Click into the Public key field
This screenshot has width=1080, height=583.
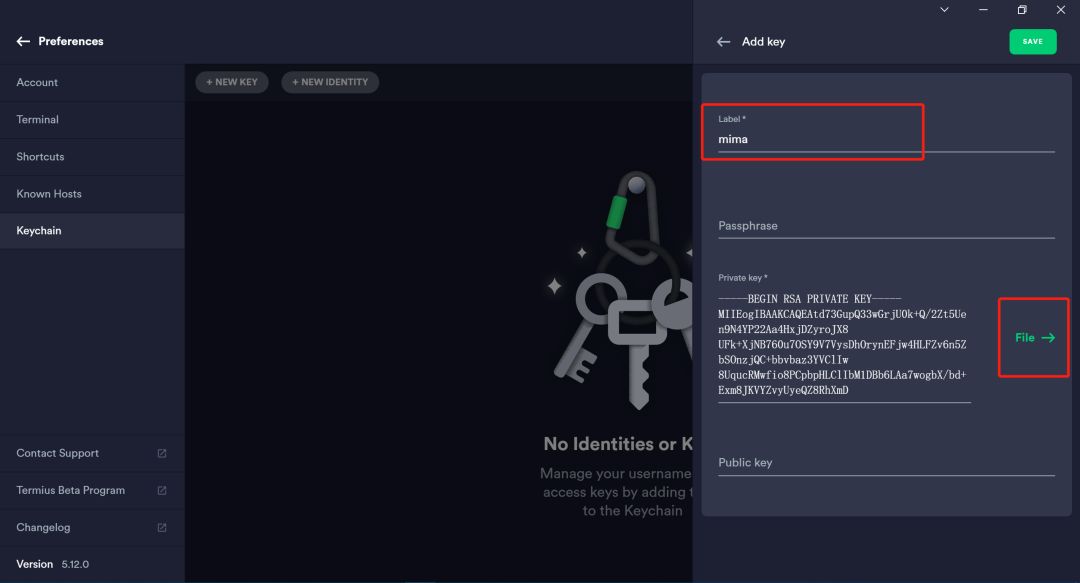tap(885, 463)
